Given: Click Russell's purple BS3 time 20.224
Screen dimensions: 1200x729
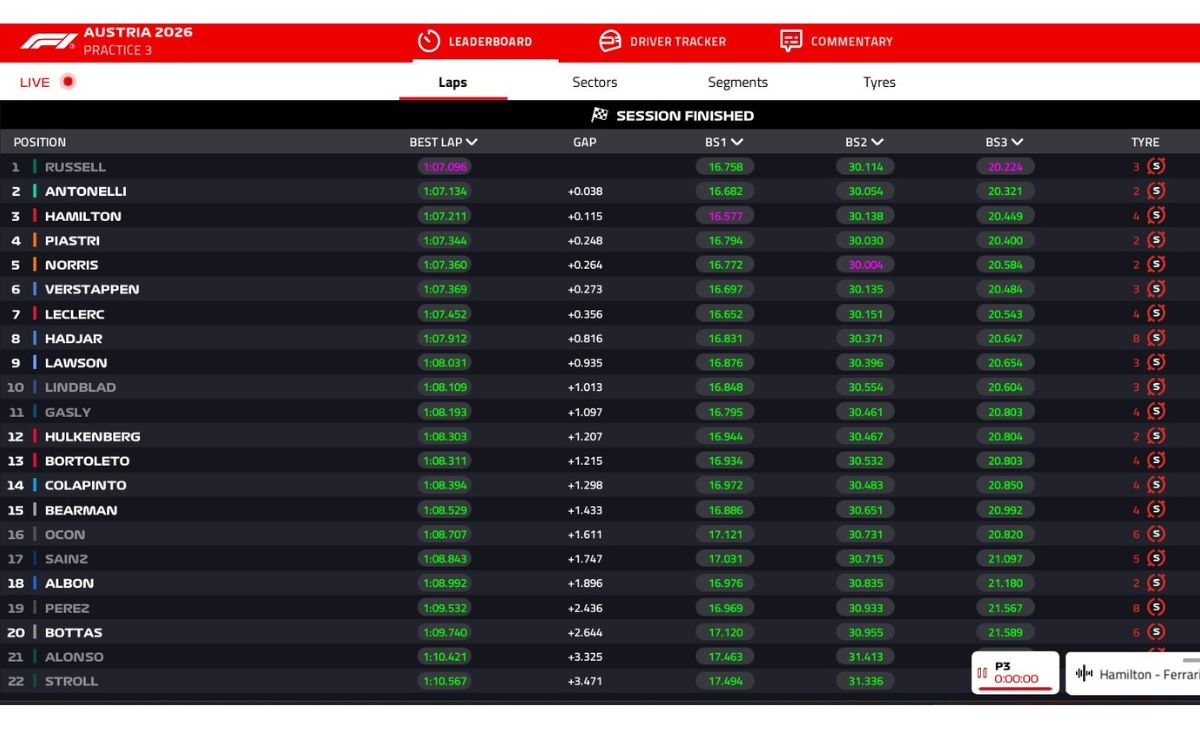Looking at the screenshot, I should pos(1005,167).
